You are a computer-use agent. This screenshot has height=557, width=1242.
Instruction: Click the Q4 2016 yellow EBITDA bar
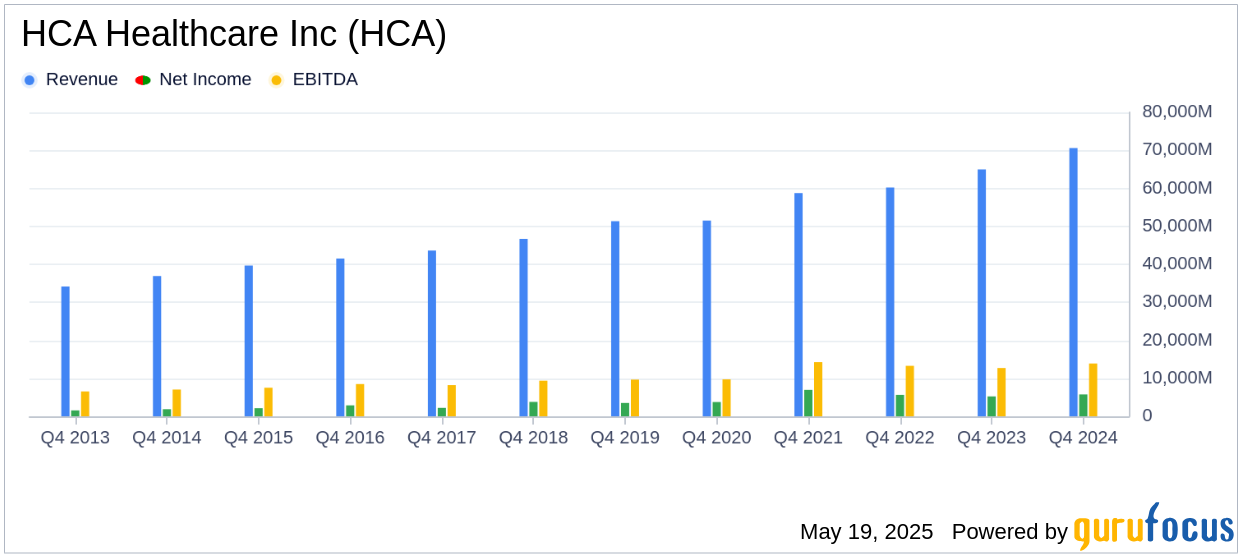tap(360, 400)
